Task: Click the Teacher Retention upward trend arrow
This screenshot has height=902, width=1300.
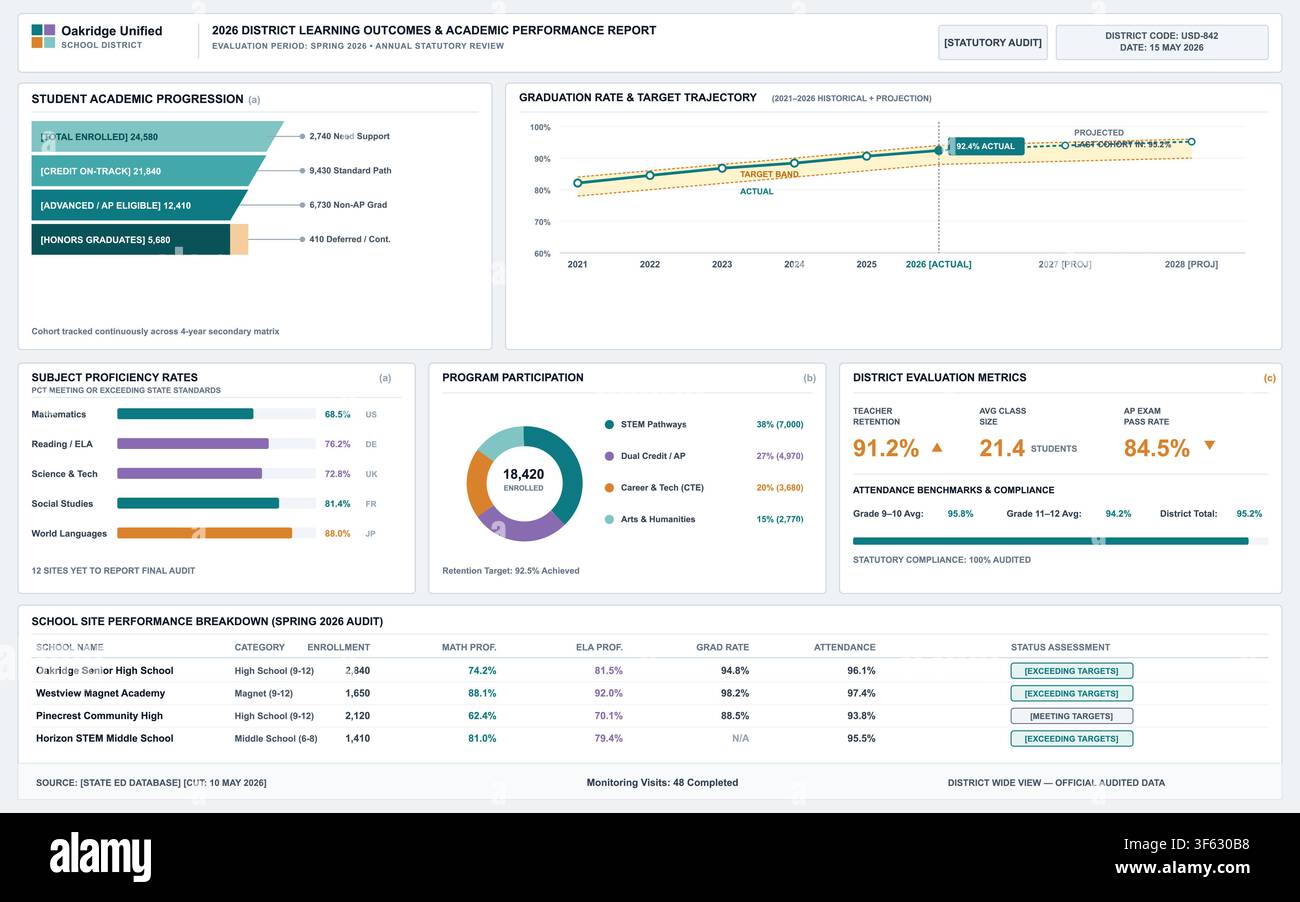Action: coord(937,447)
